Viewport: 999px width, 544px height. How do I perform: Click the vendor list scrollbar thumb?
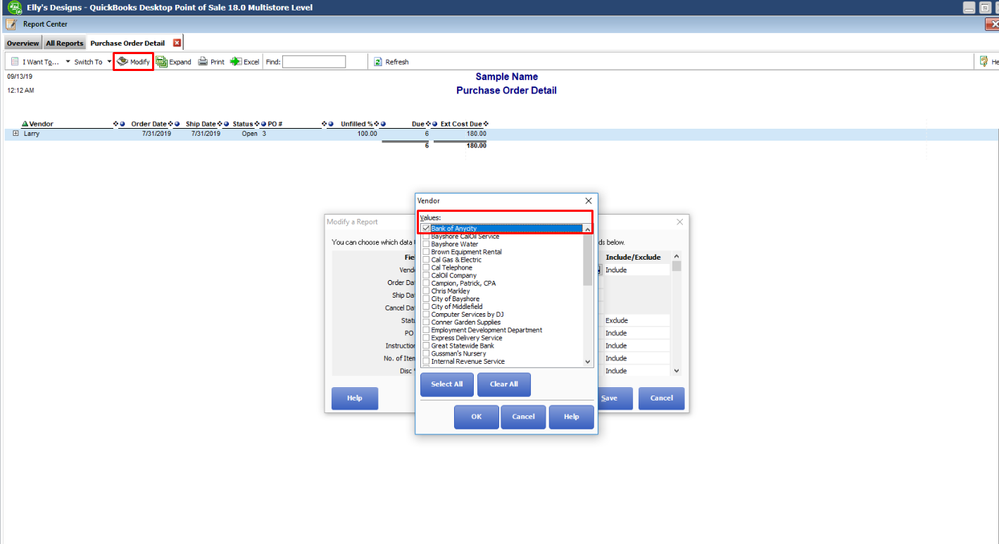point(587,260)
